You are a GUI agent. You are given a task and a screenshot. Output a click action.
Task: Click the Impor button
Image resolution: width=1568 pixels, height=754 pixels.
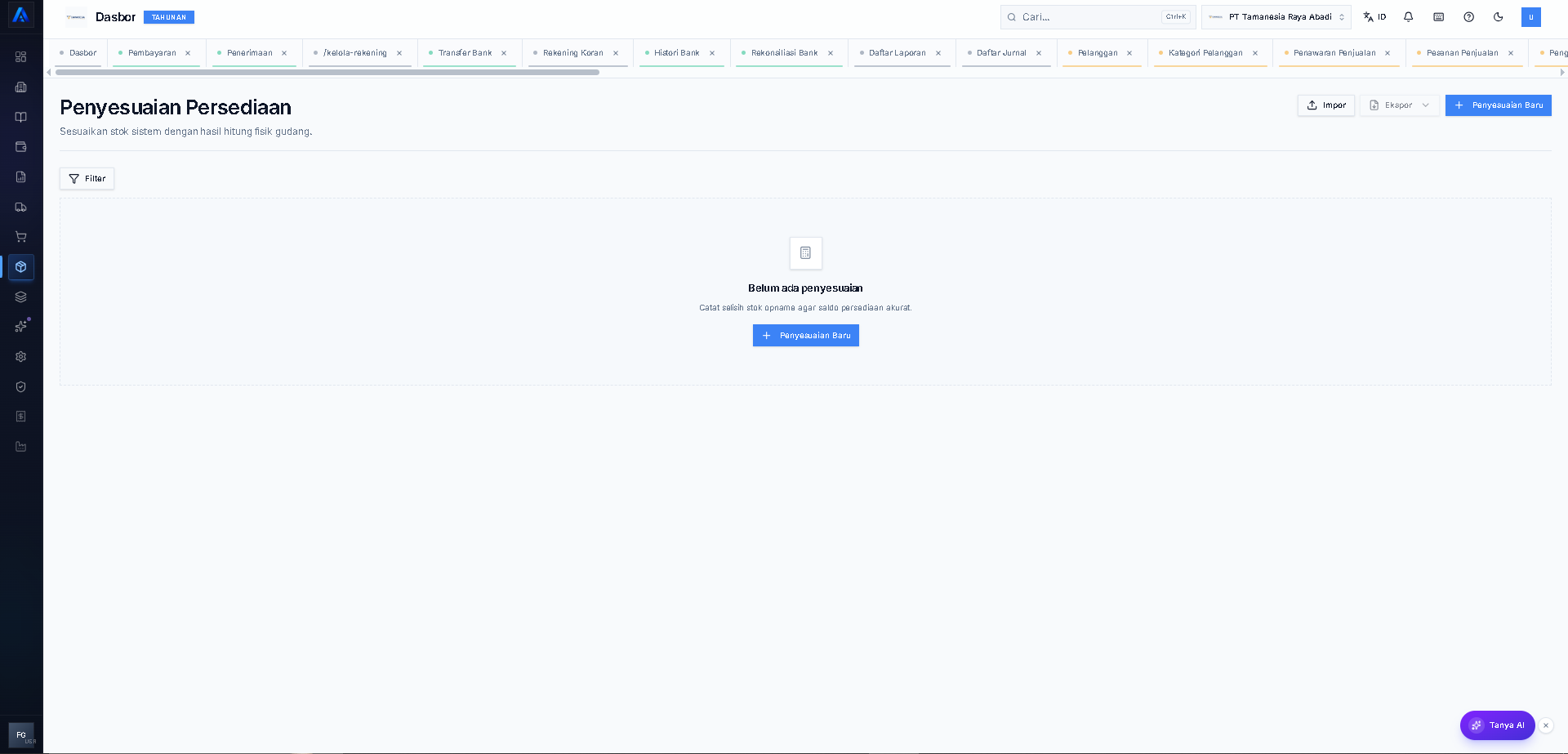click(1326, 105)
